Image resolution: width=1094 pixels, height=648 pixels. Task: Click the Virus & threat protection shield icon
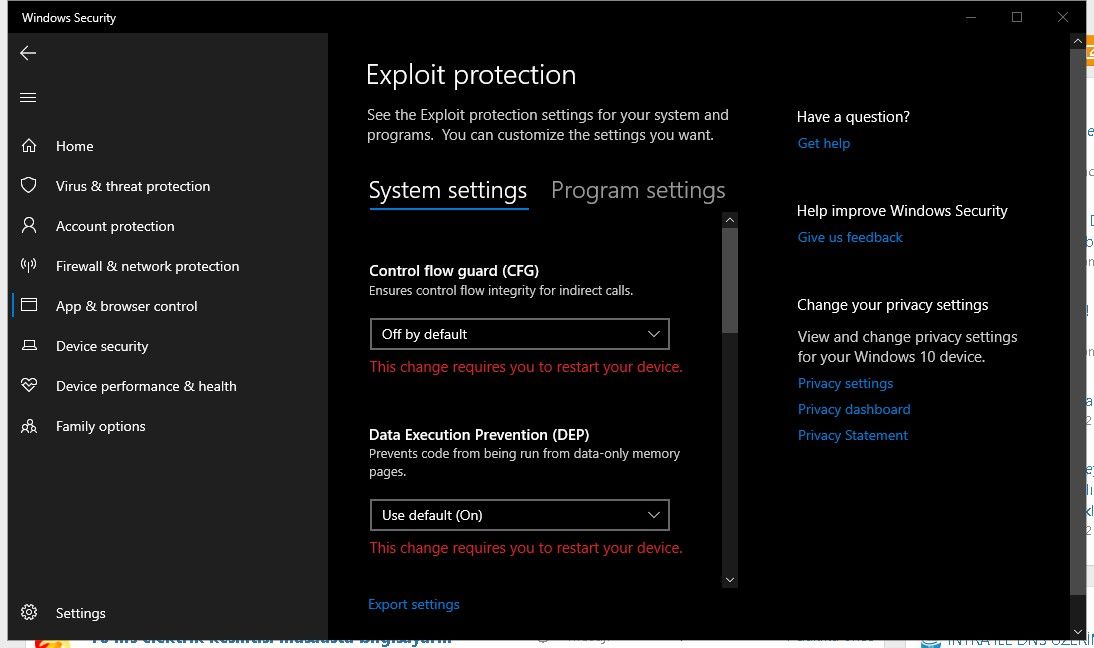click(x=29, y=186)
